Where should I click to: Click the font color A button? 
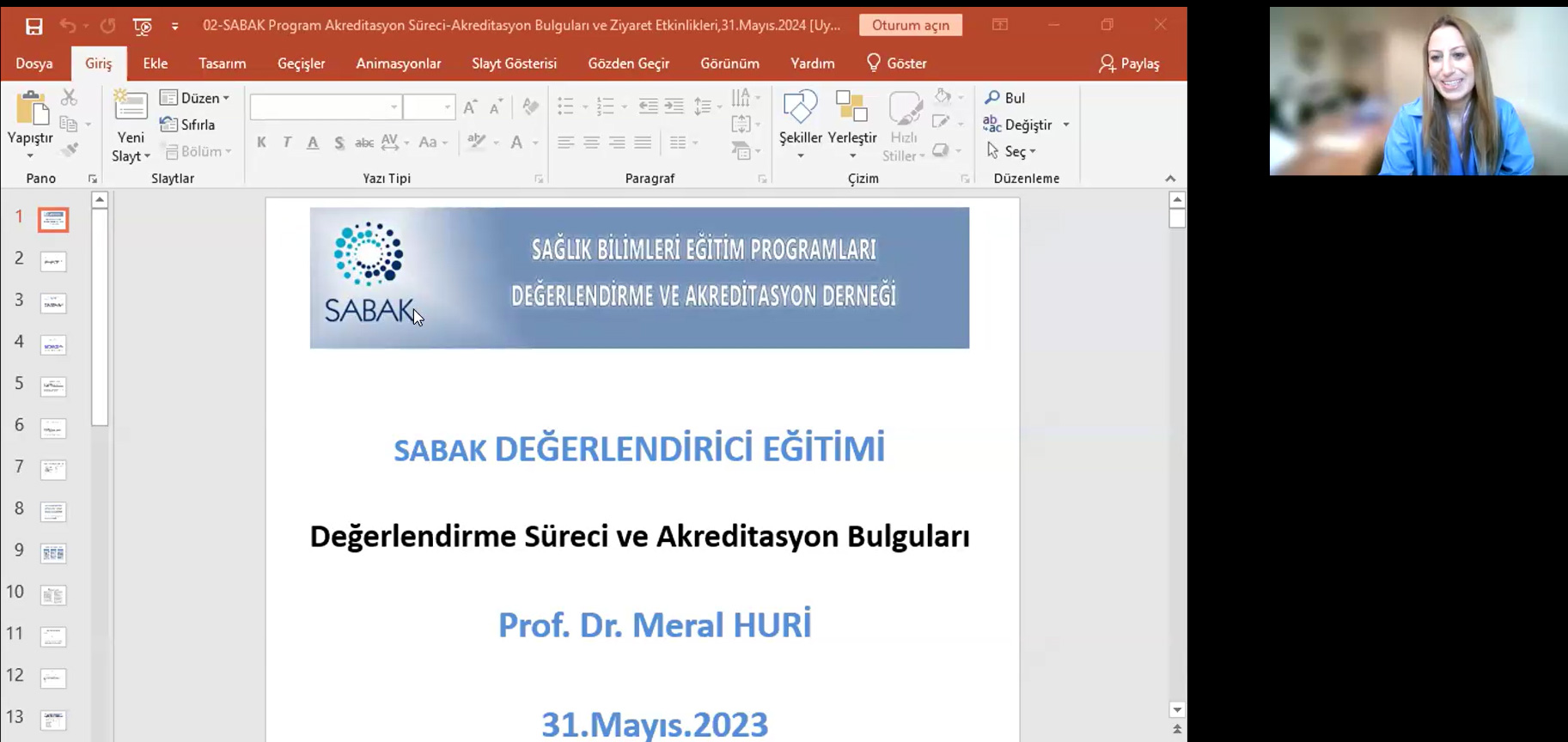click(x=516, y=143)
